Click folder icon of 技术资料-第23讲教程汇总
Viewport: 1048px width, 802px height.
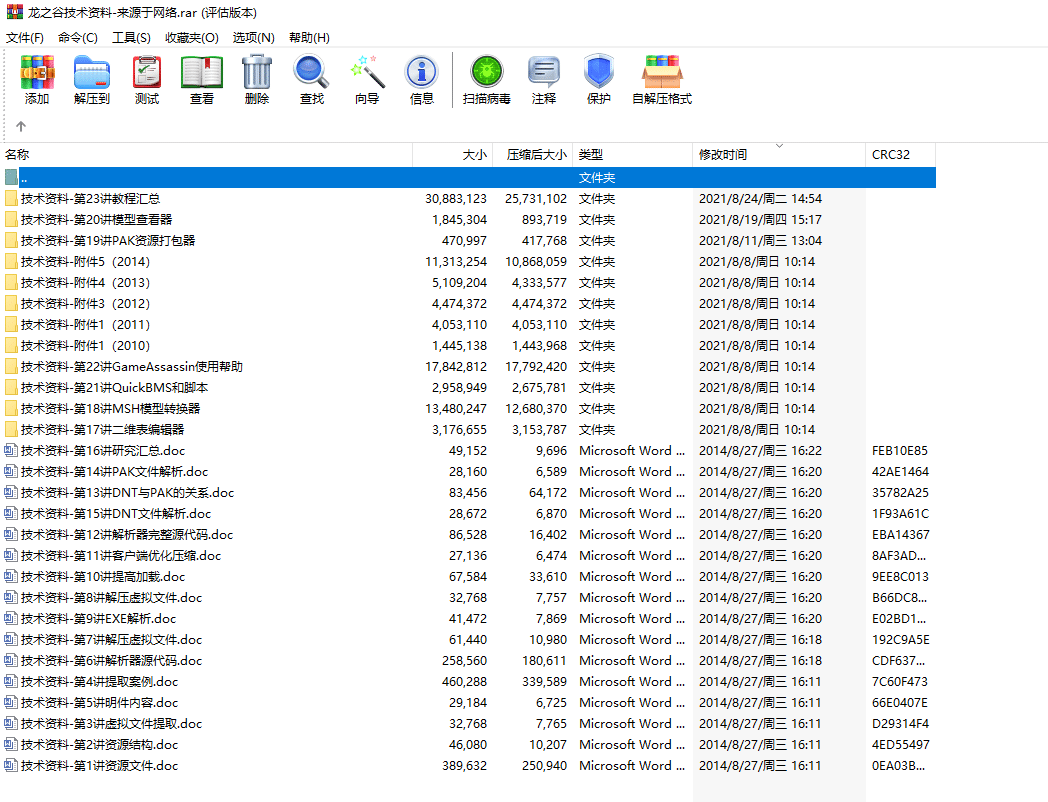(x=11, y=198)
